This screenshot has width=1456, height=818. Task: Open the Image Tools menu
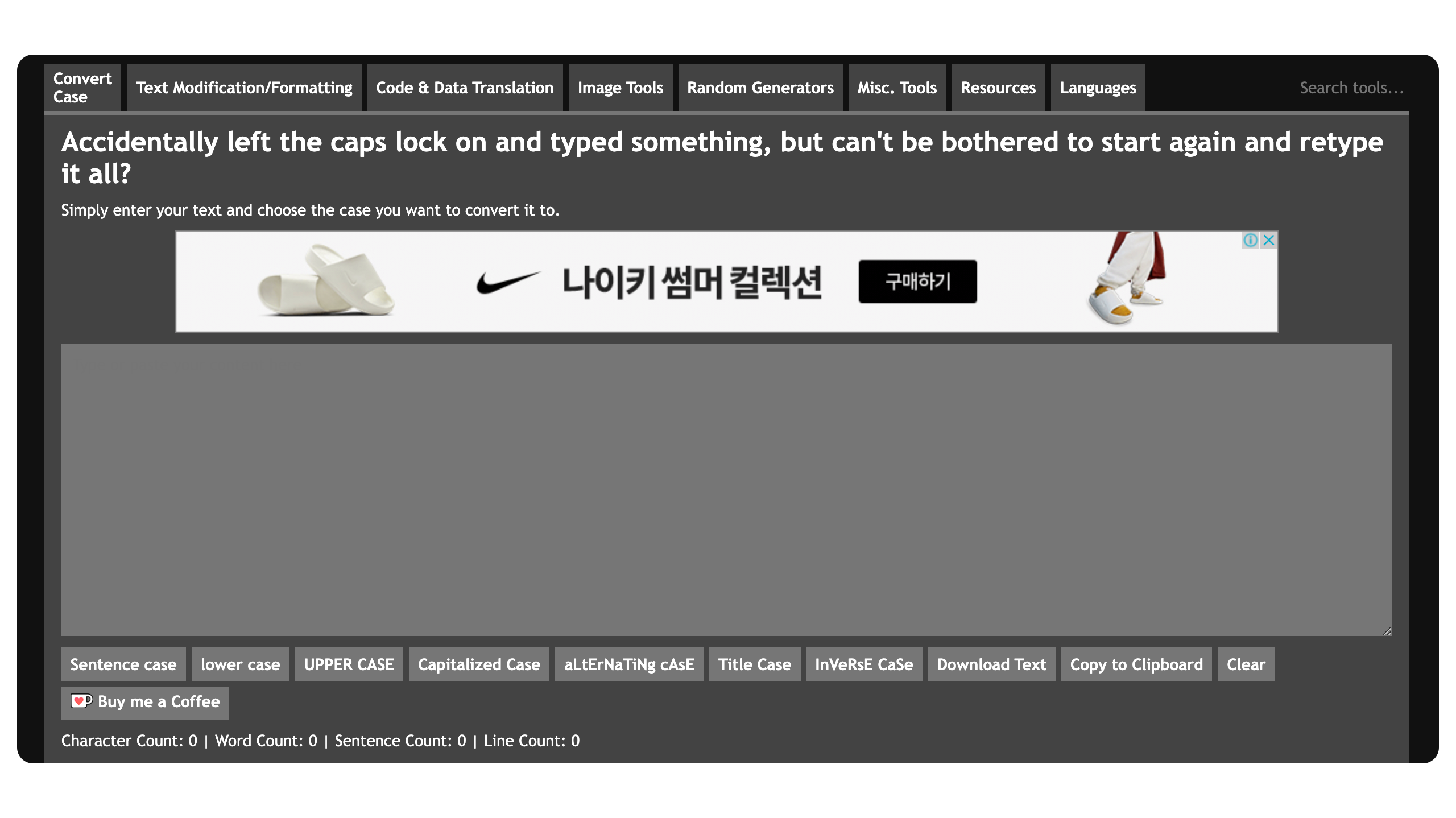point(620,88)
